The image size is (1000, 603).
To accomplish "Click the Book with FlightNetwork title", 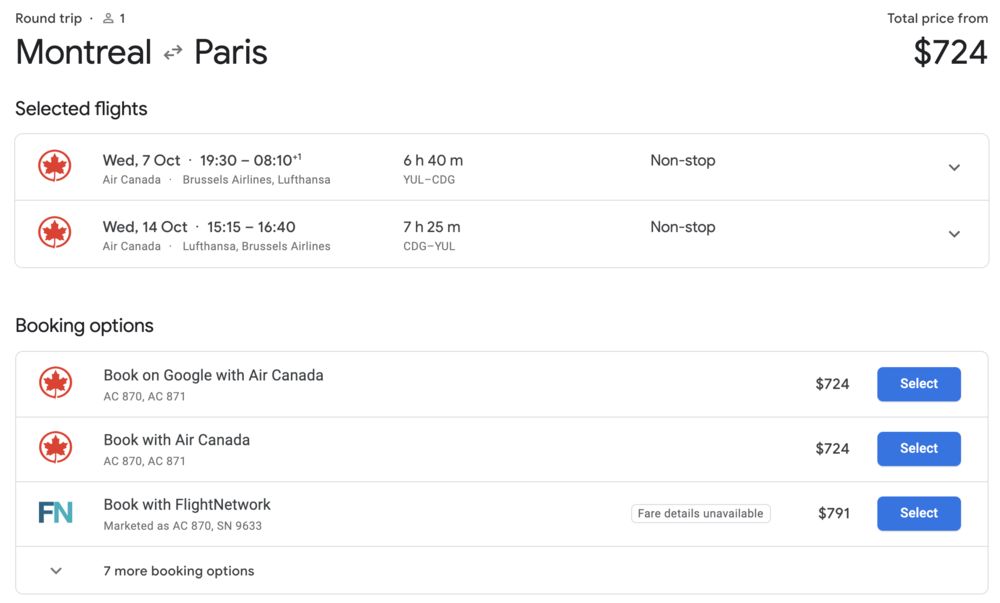I will [187, 505].
